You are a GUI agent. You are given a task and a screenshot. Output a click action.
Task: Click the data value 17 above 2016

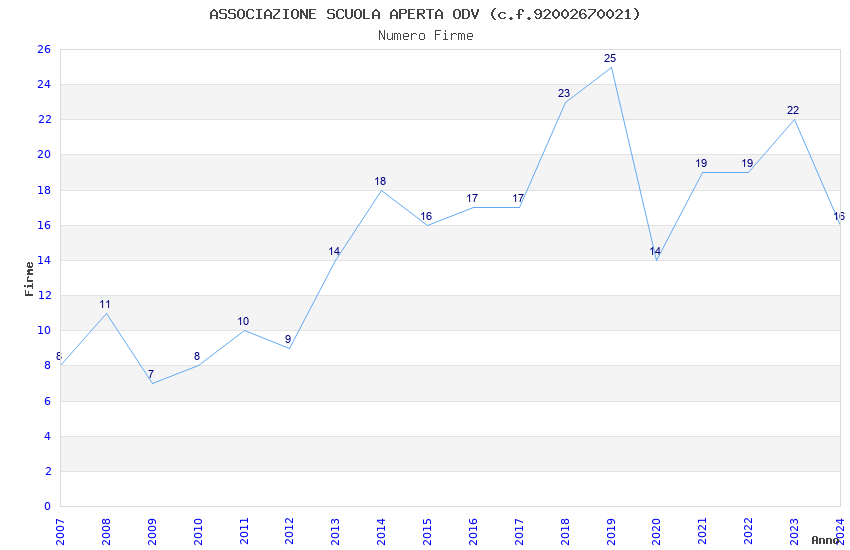coord(472,198)
